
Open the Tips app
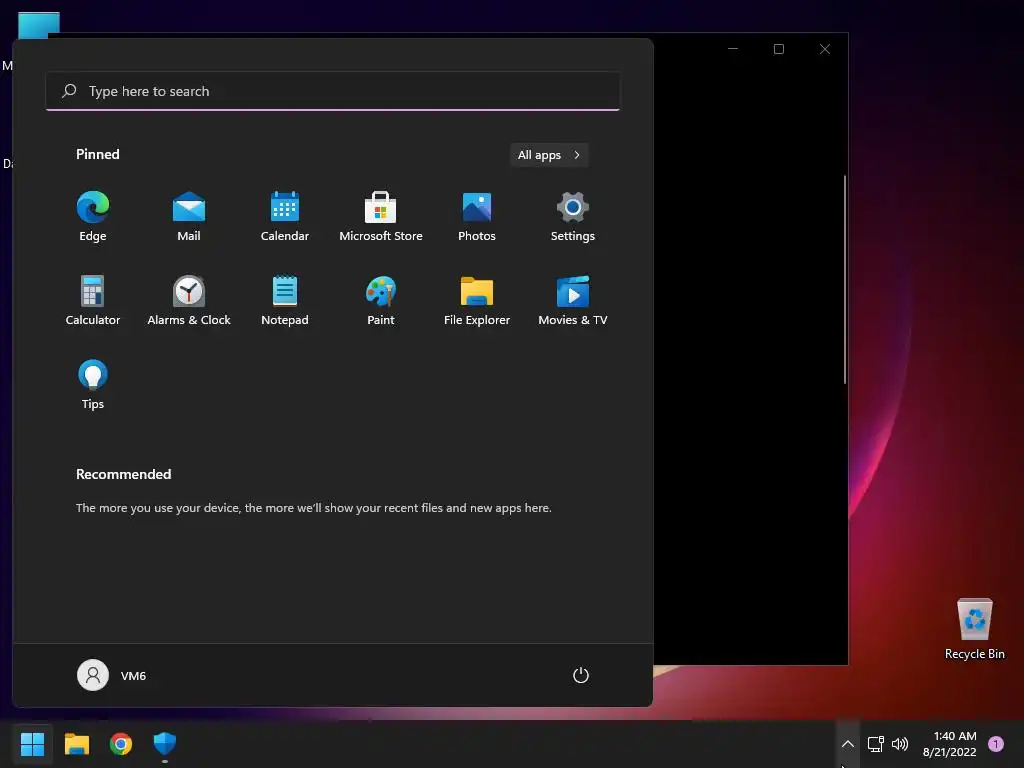93,385
